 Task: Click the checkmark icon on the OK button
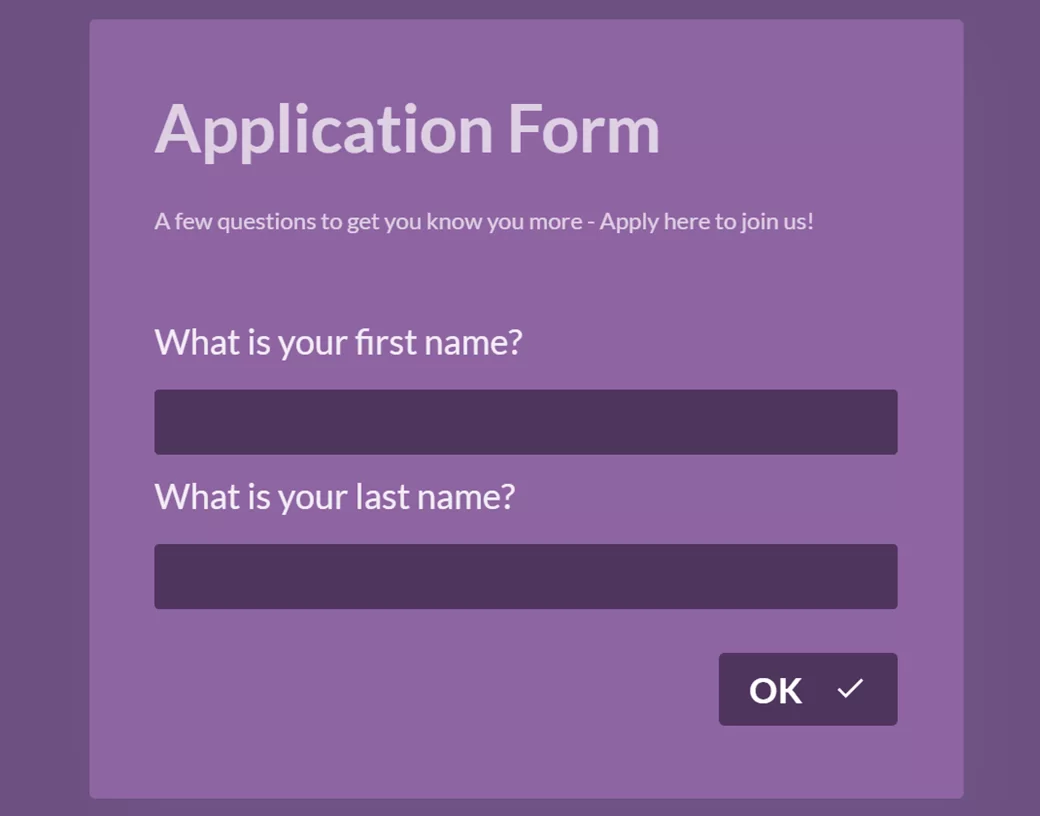click(x=850, y=689)
